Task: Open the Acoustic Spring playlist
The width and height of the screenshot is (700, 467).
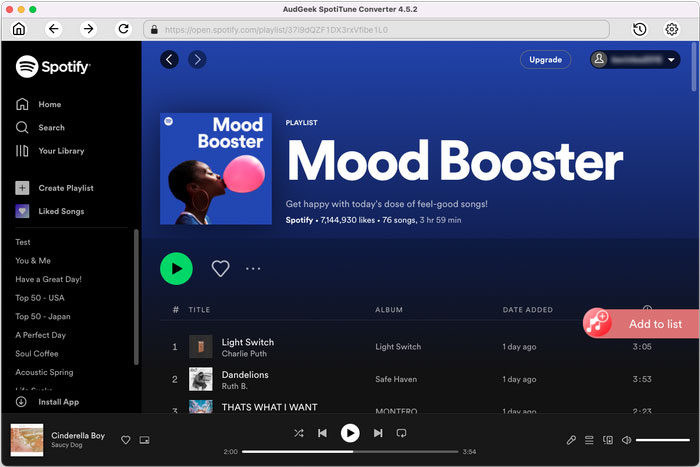Action: tap(44, 372)
